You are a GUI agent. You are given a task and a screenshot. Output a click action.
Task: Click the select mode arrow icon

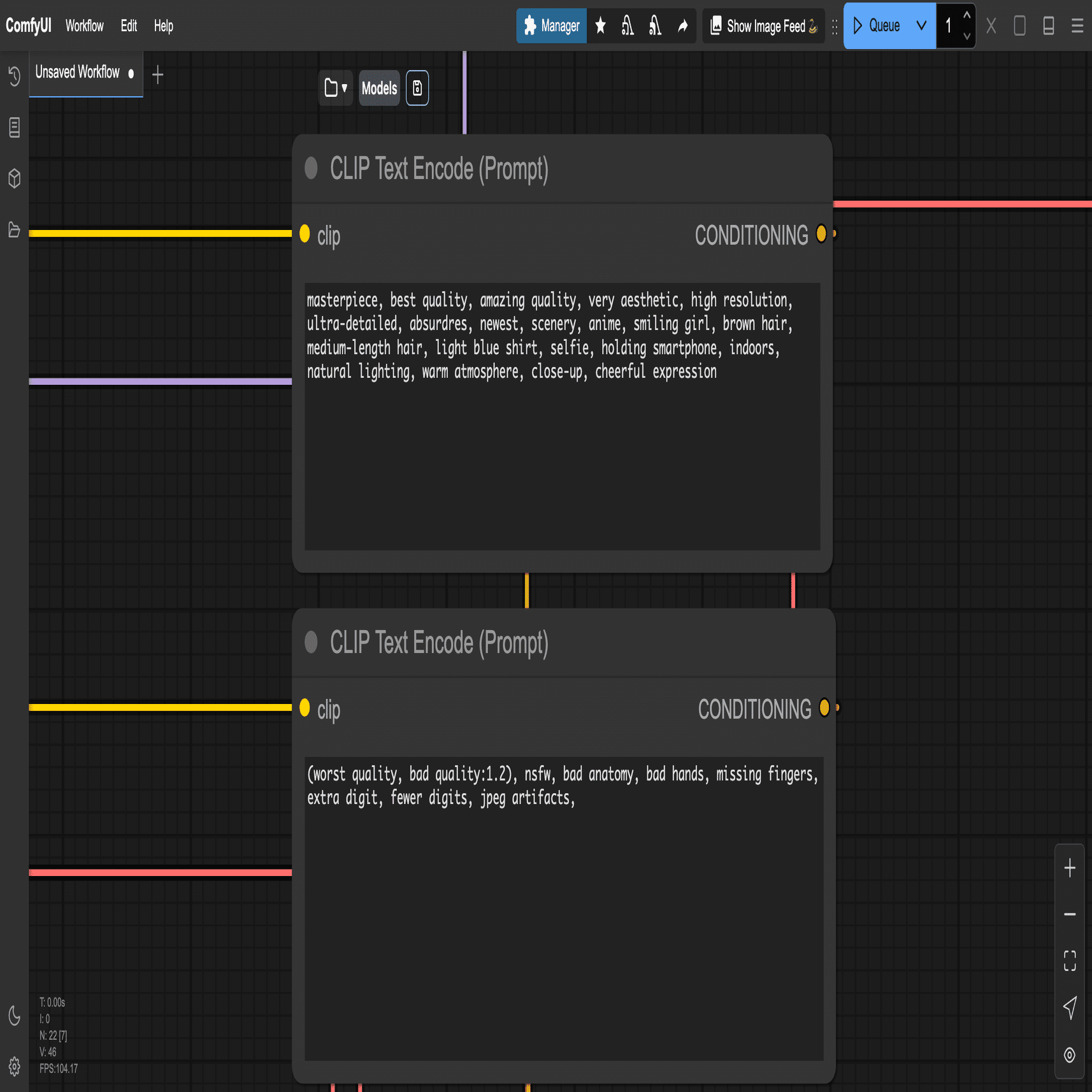[1070, 1008]
